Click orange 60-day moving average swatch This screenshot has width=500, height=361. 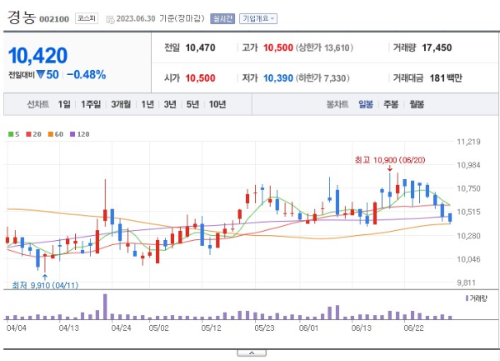click(51, 134)
